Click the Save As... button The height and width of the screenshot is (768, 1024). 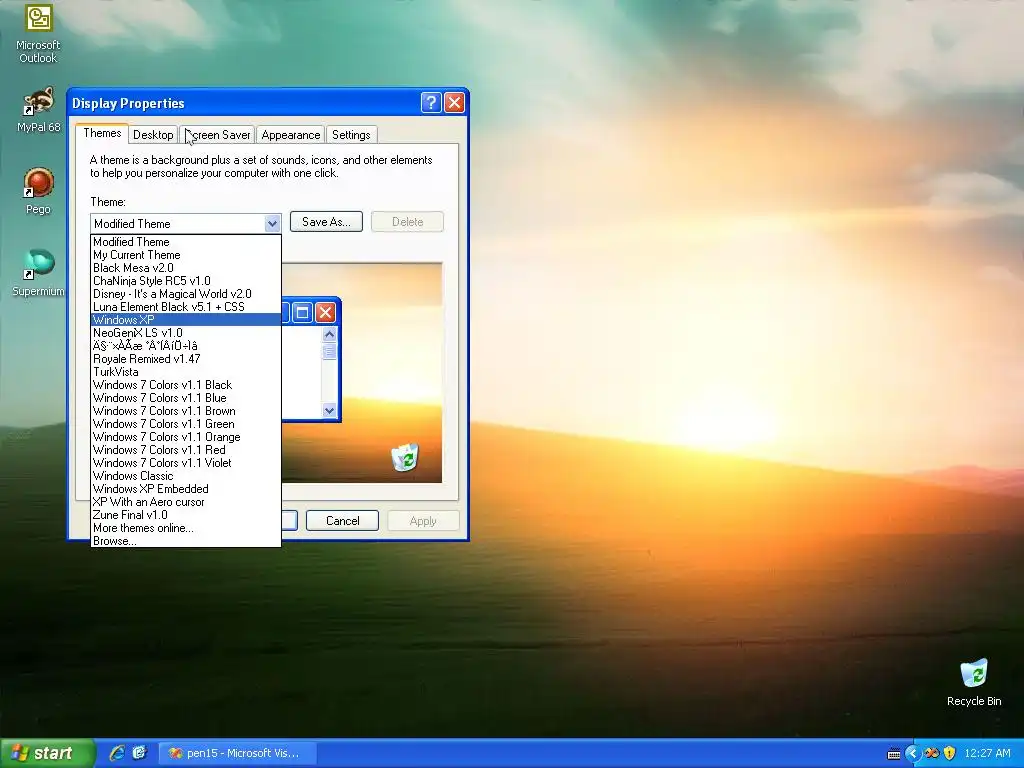(326, 222)
